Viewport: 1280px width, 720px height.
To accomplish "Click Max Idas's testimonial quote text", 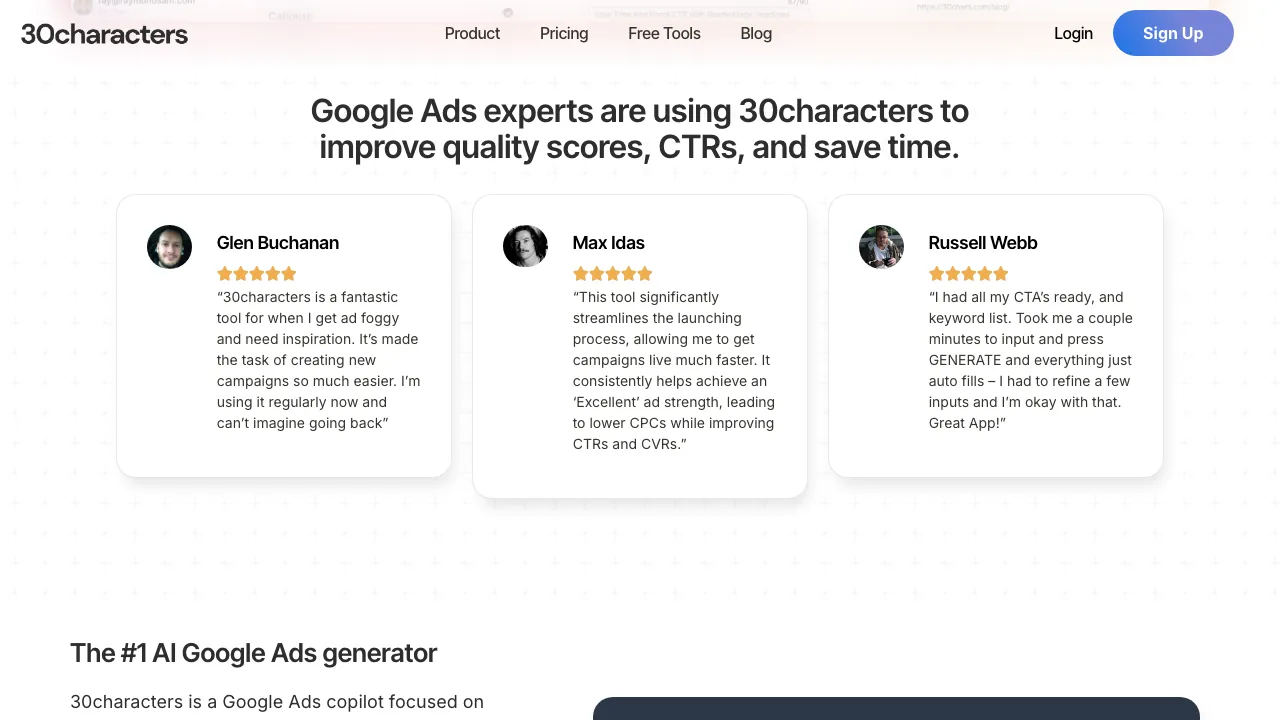I will click(x=674, y=370).
